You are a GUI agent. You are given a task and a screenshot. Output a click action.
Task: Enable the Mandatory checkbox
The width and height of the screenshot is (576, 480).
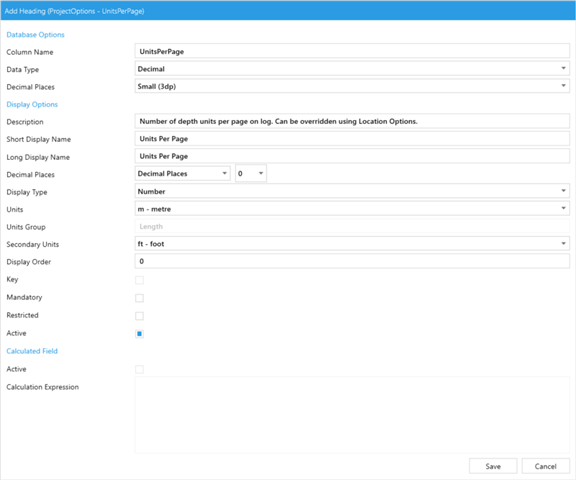139,298
